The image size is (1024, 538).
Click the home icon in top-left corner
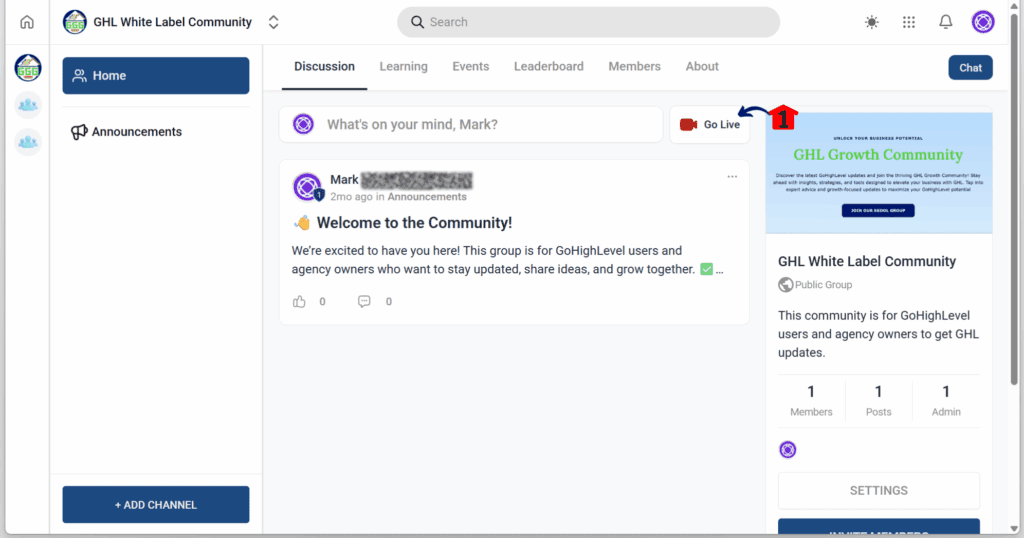[27, 22]
